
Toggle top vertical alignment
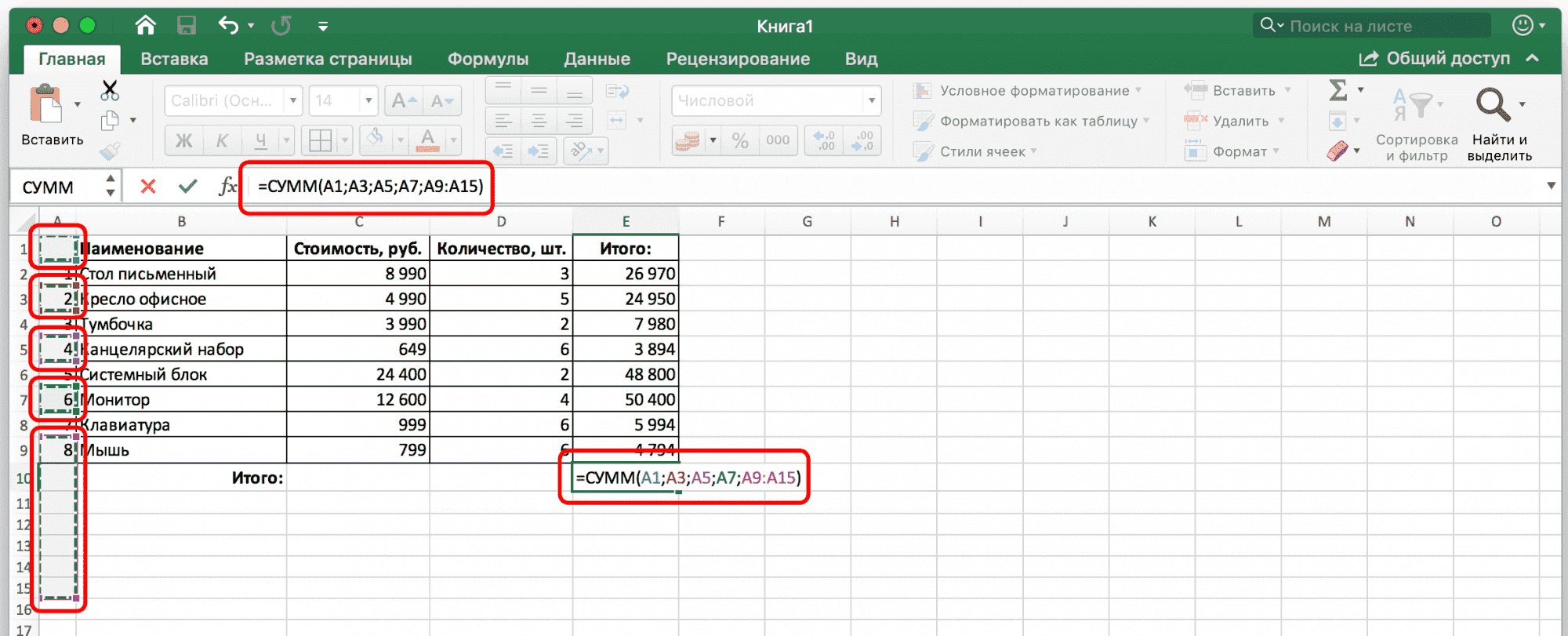(x=503, y=91)
